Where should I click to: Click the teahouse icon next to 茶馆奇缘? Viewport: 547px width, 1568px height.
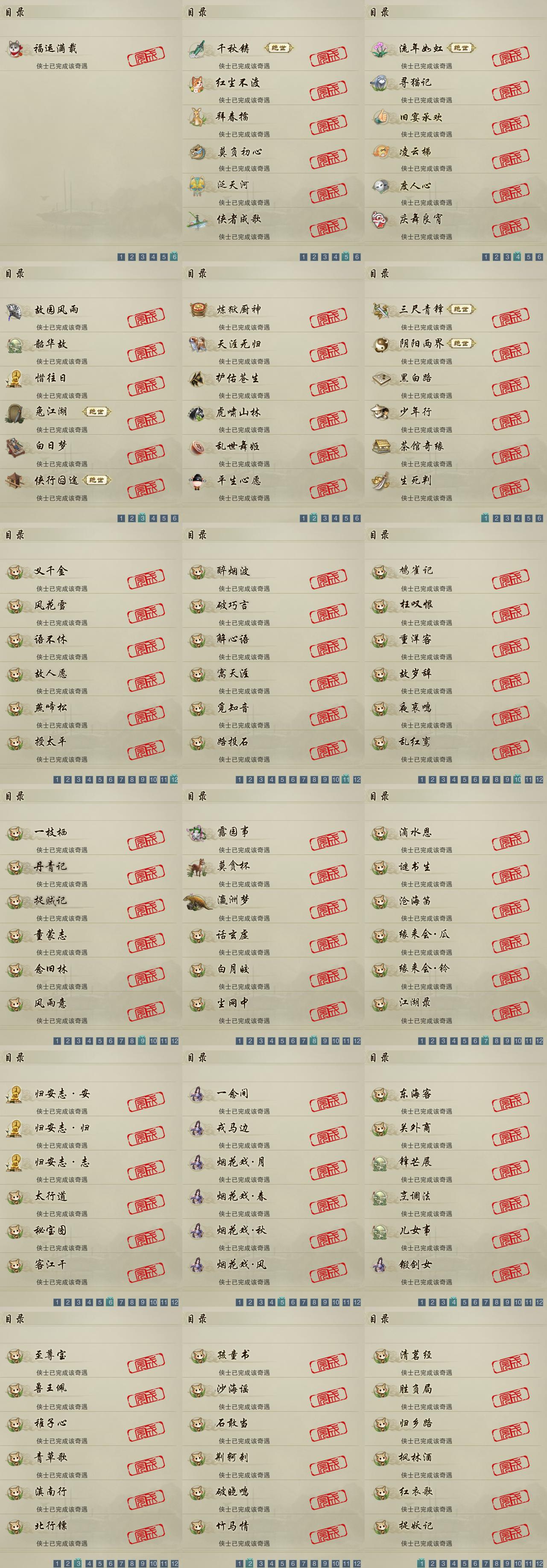click(380, 446)
